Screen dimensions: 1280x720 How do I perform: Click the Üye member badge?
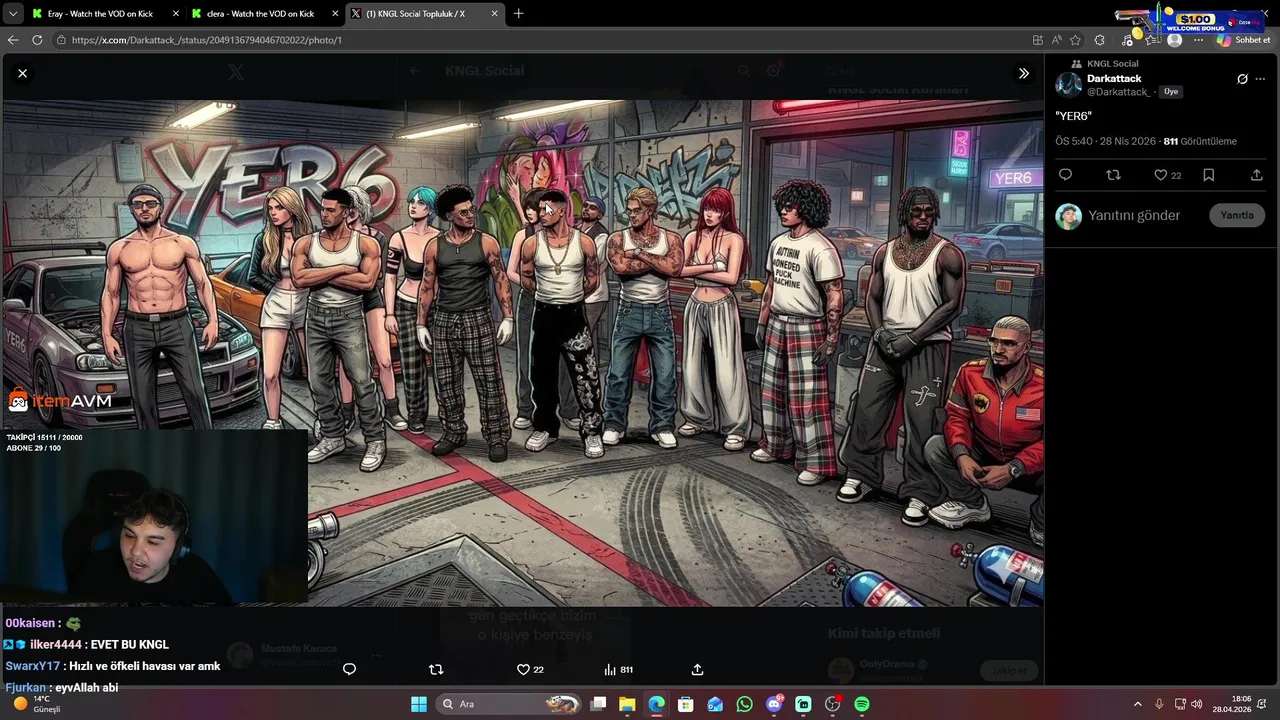1170,91
